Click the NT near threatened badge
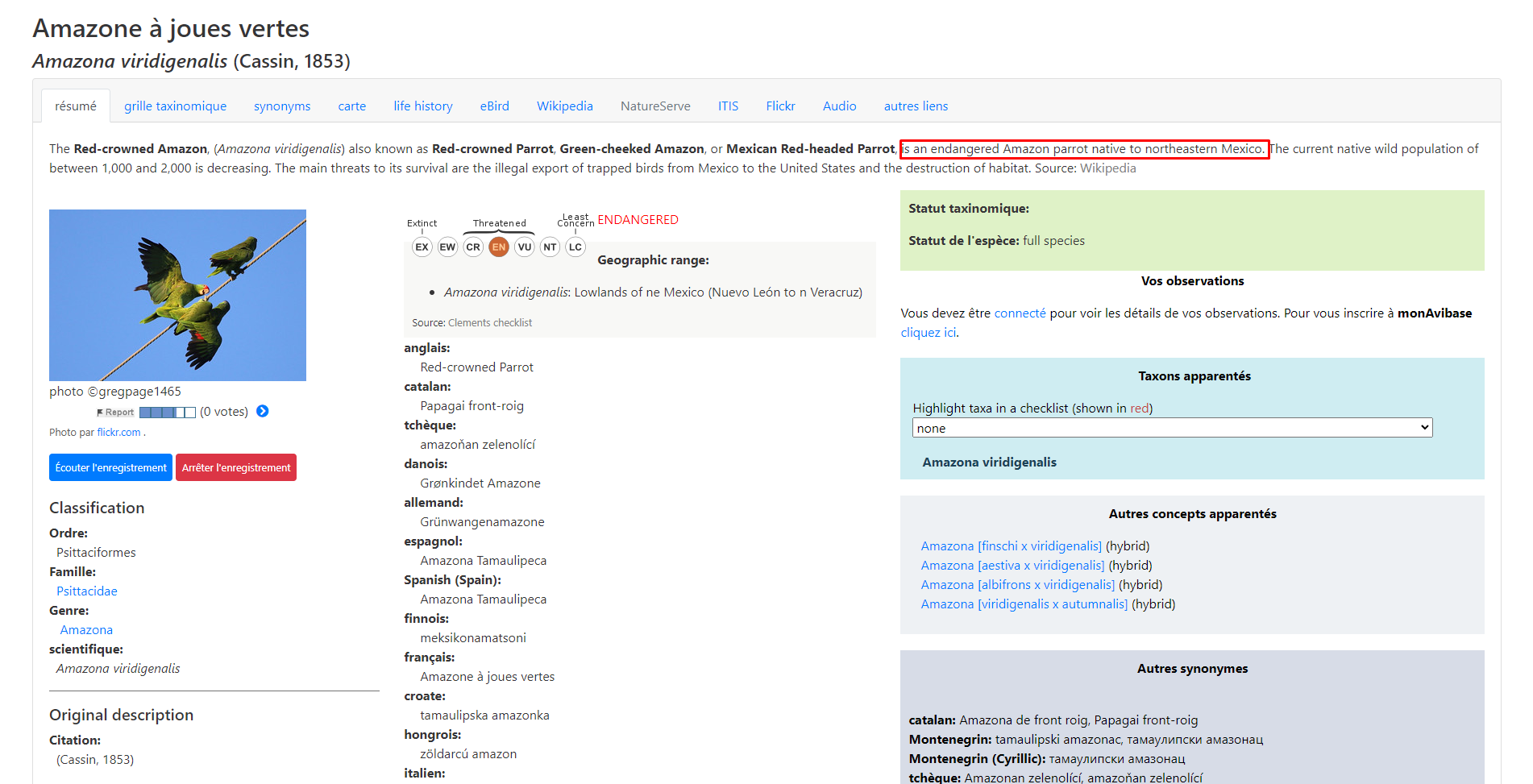This screenshot has width=1533, height=784. point(550,247)
